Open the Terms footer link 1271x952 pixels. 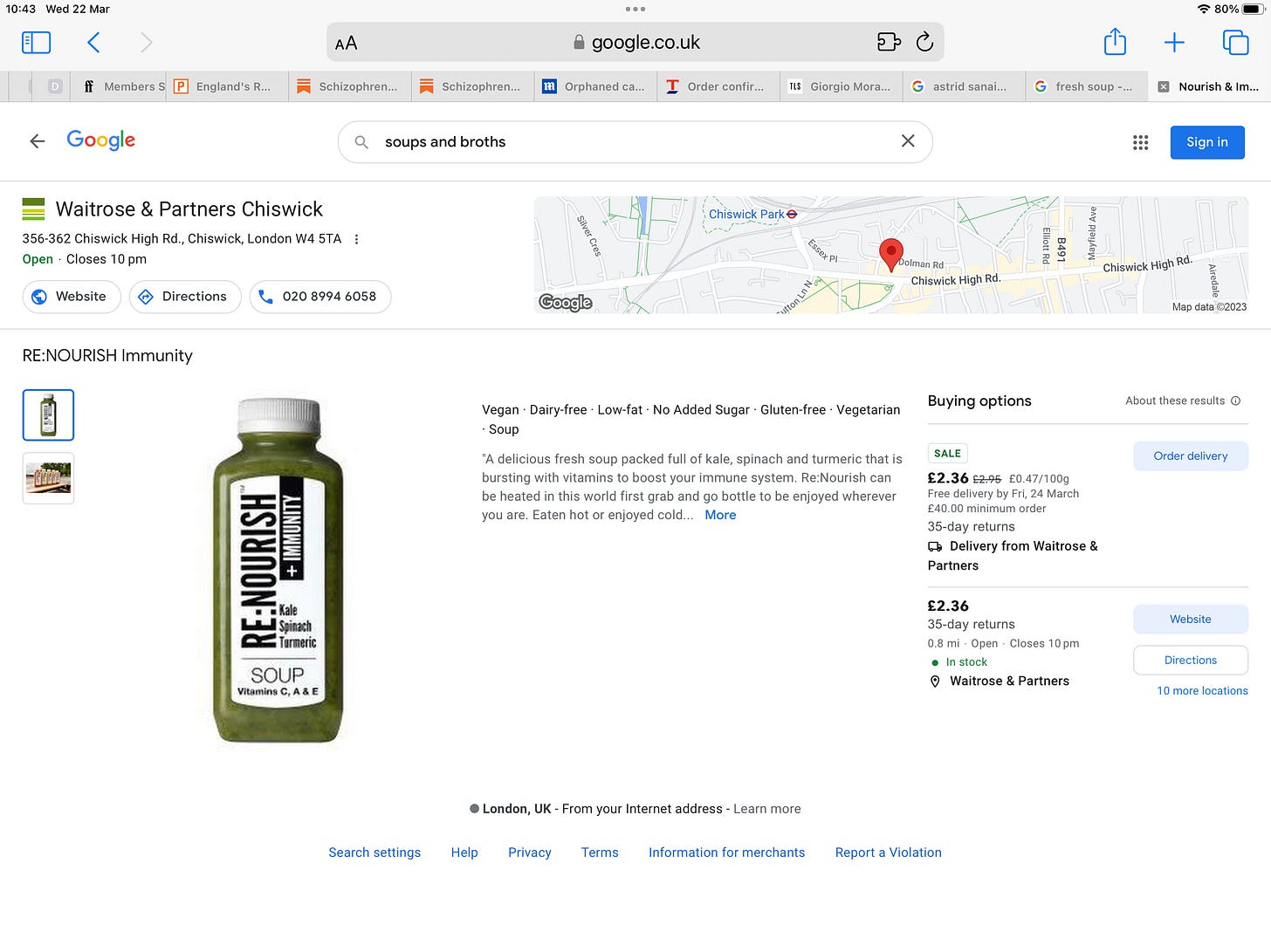(x=600, y=853)
